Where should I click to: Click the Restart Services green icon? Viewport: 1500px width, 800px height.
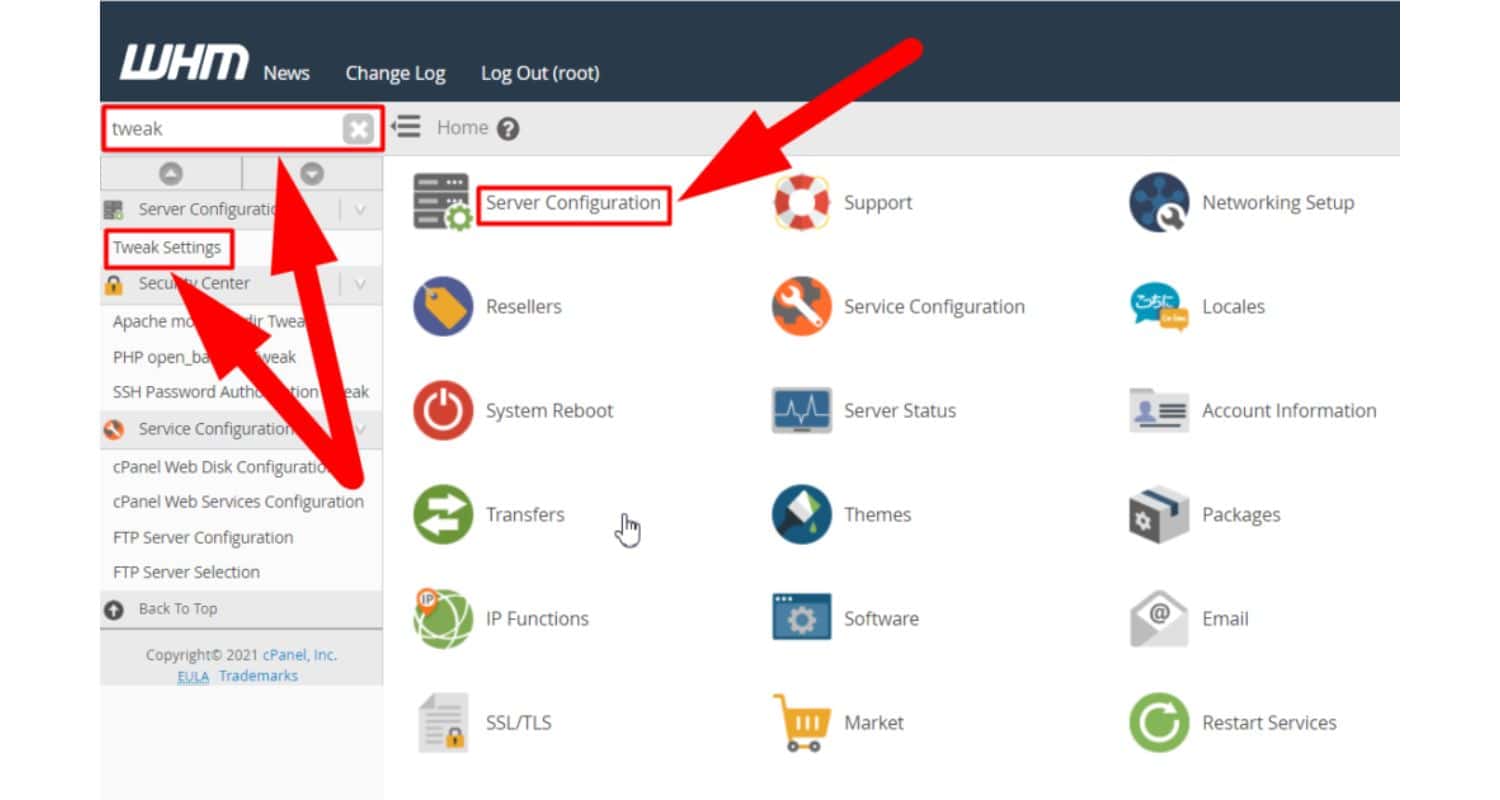pos(1159,723)
